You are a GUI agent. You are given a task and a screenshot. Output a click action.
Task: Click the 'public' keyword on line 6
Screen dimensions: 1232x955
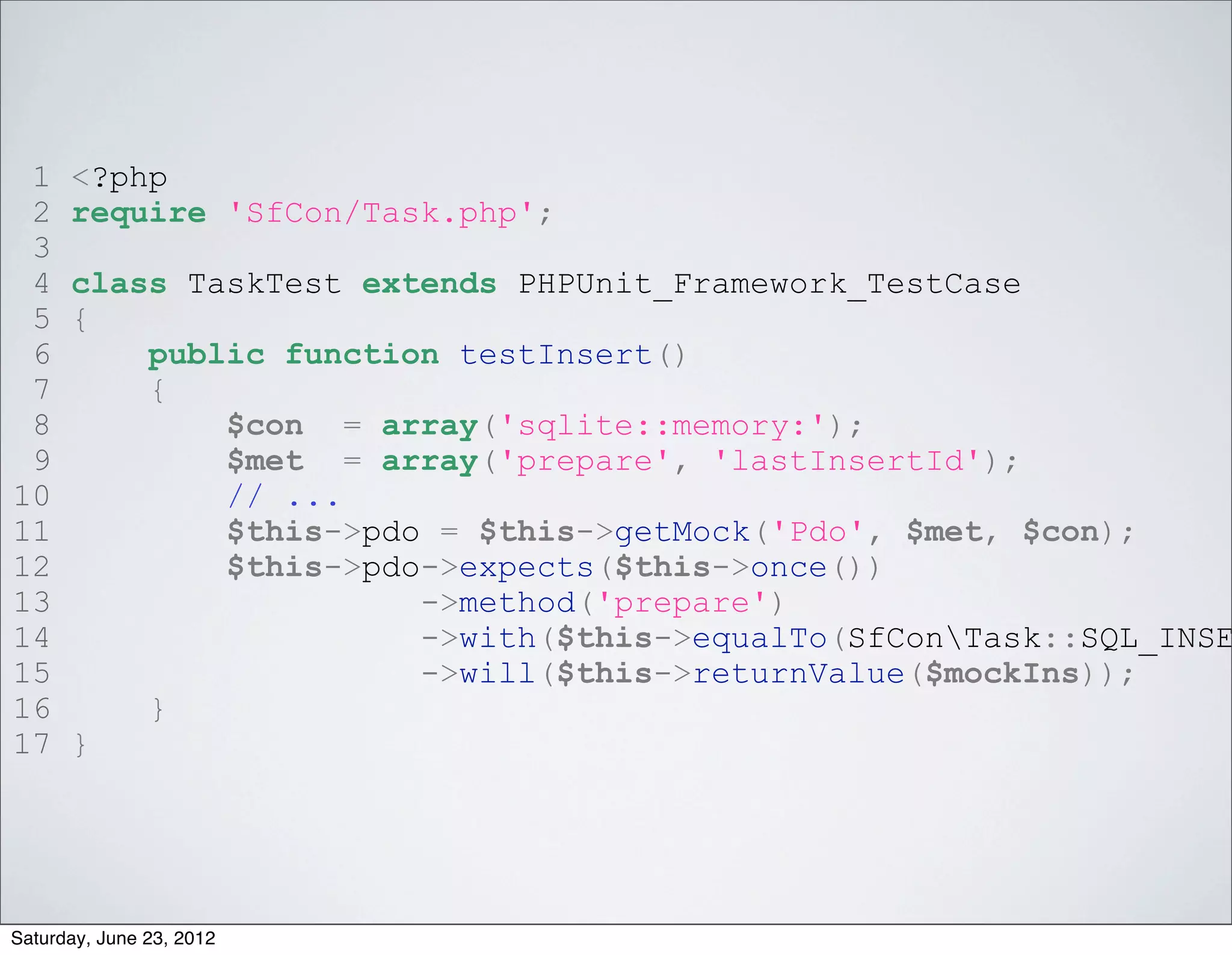(206, 355)
